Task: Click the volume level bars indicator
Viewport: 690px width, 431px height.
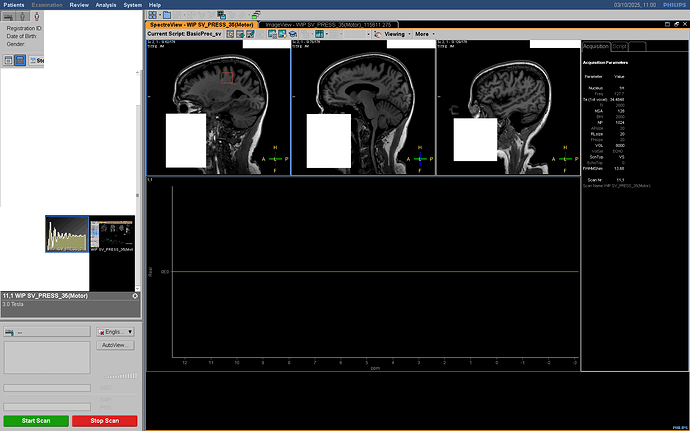Action: tap(120, 376)
